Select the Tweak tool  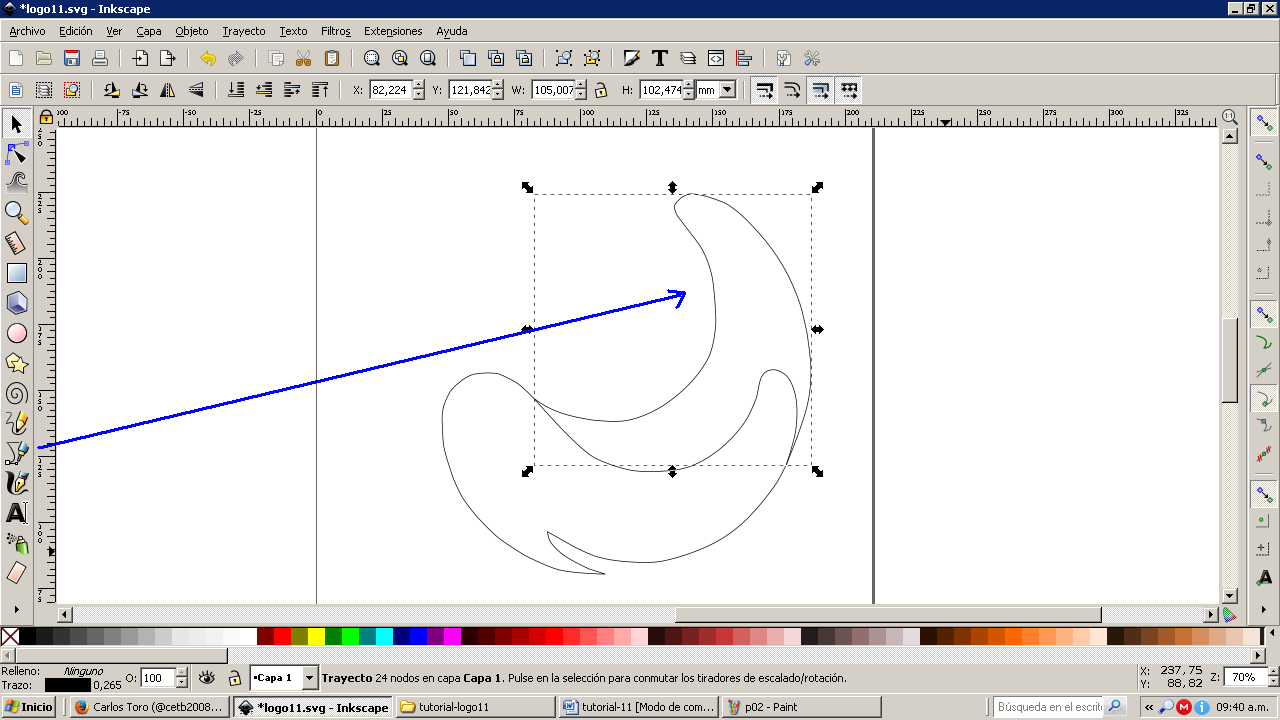(x=16, y=182)
